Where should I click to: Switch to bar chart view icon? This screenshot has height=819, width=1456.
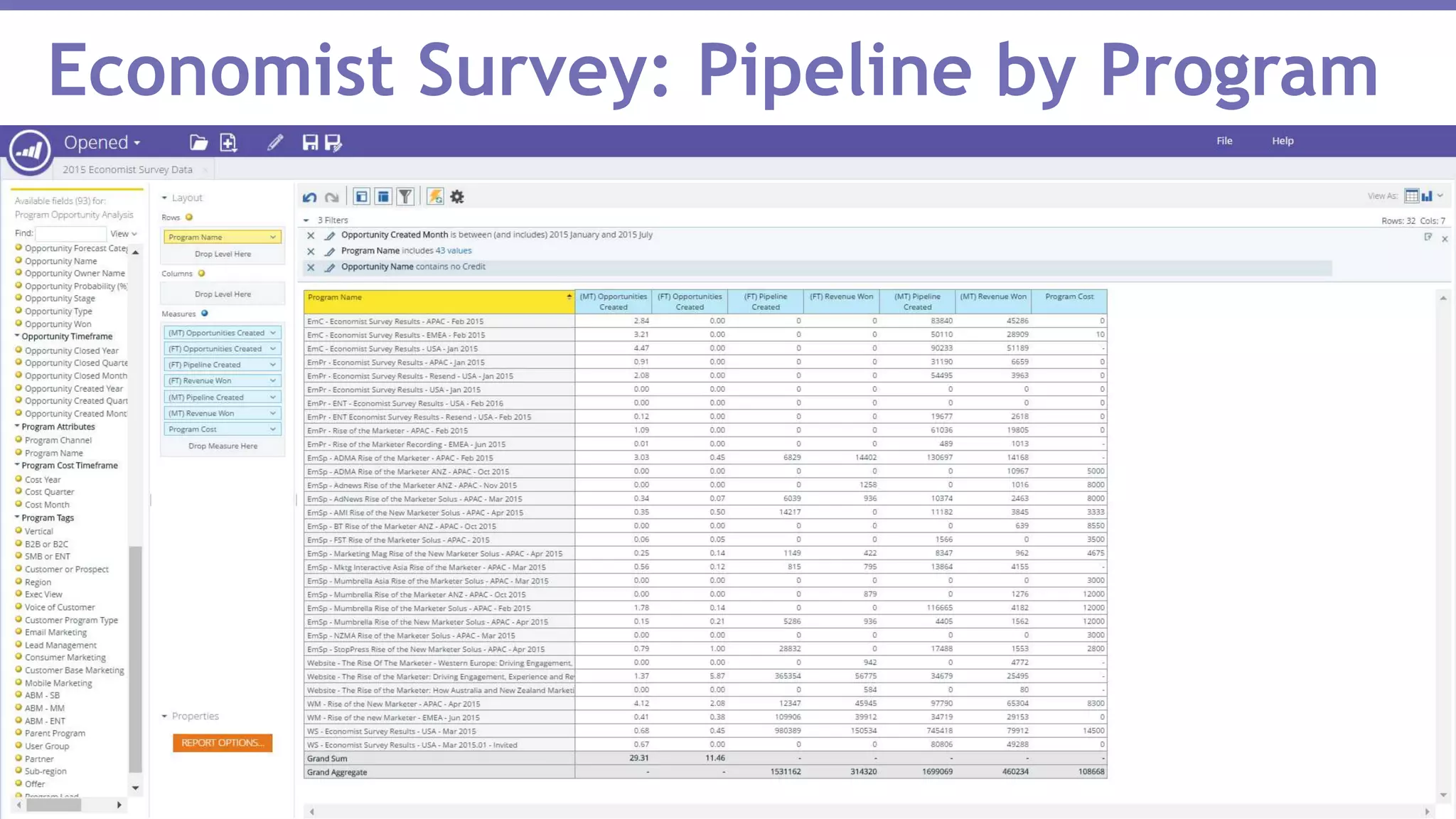click(1427, 196)
